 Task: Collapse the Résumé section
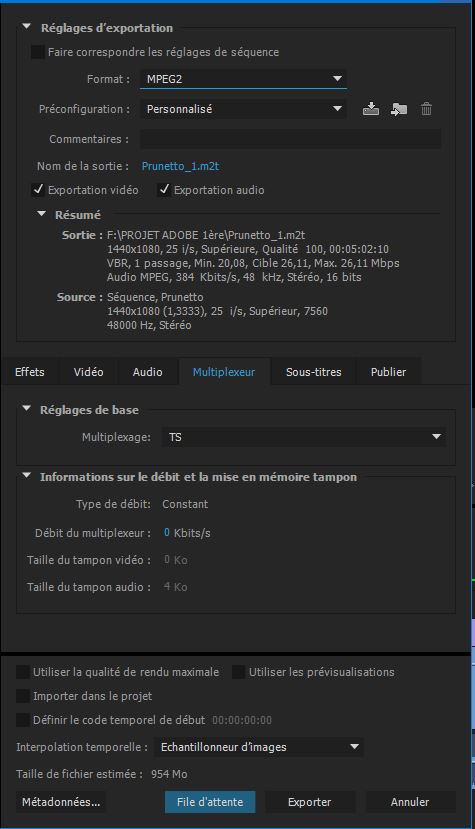click(x=42, y=214)
